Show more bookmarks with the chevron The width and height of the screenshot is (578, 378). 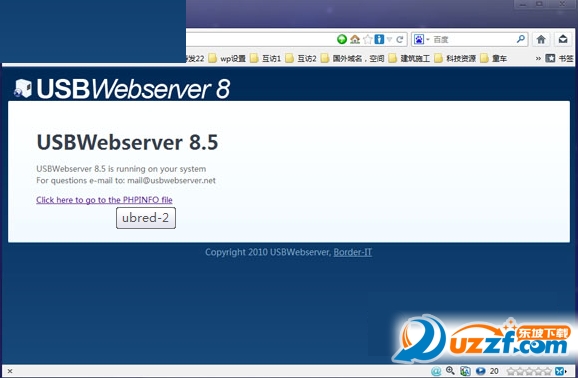tap(538, 58)
